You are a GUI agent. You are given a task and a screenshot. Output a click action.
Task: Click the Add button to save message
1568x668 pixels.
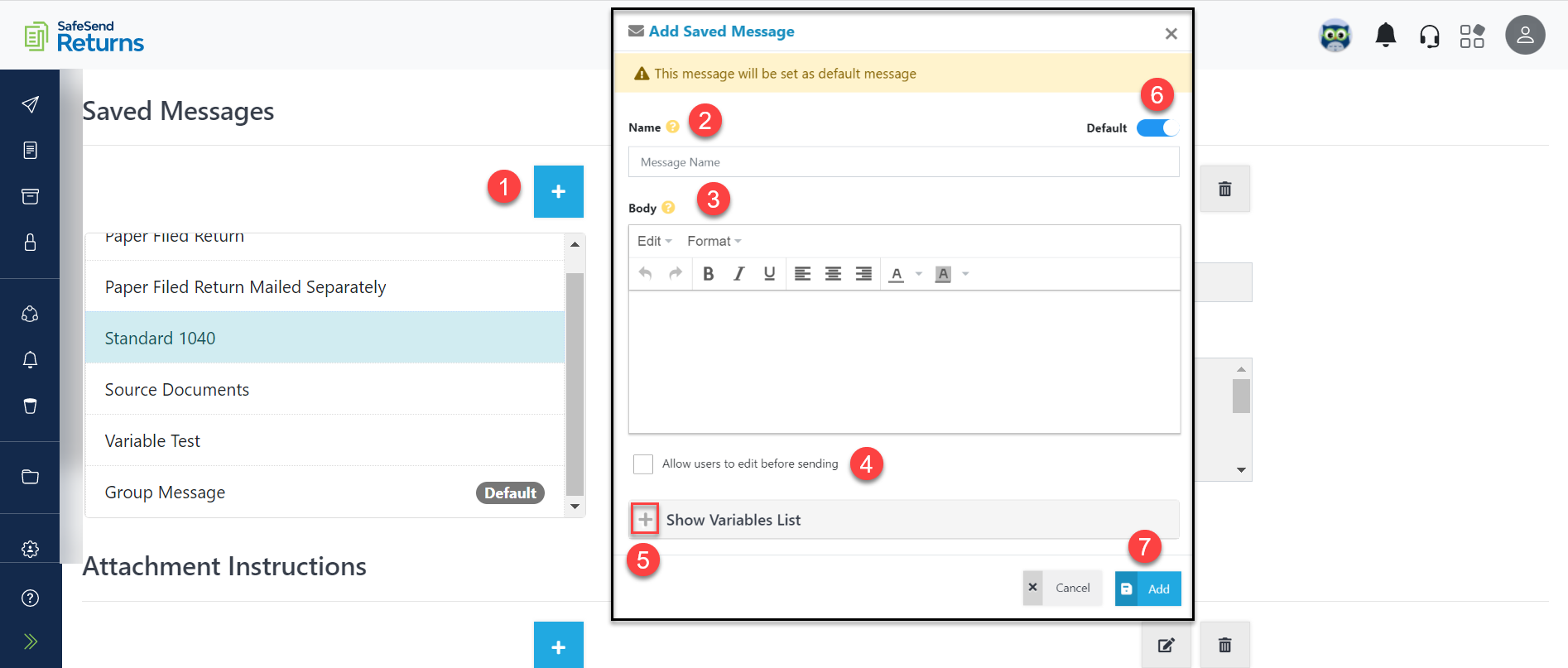[x=1147, y=589]
